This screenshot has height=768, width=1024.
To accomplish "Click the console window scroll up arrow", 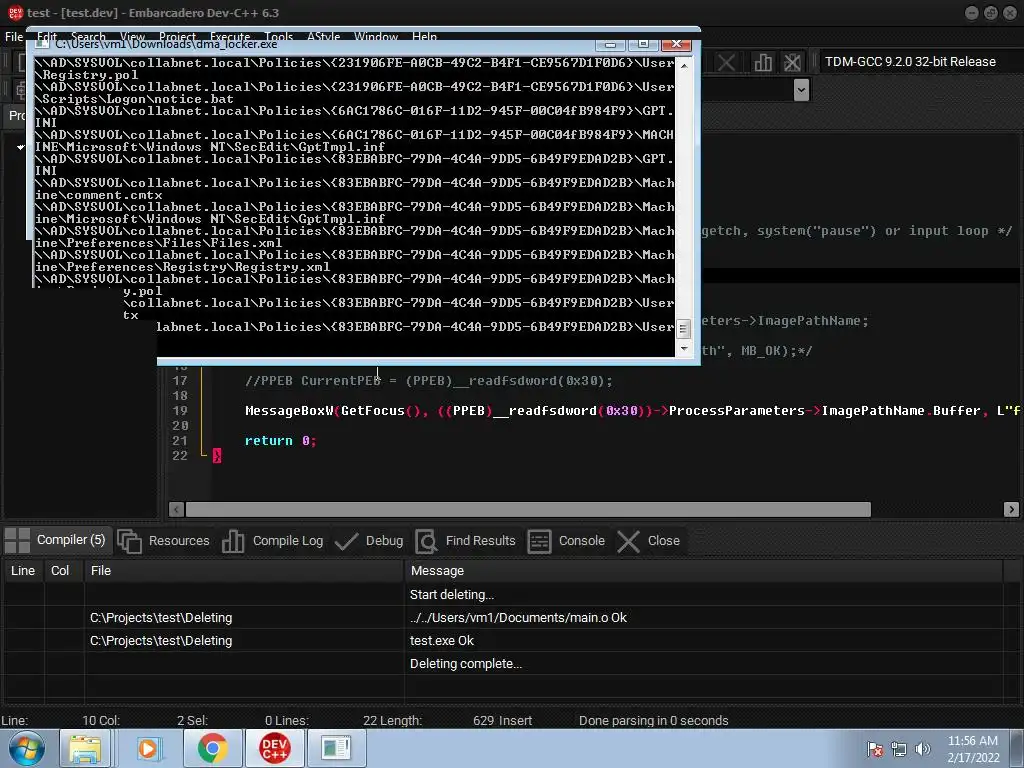I will pyautogui.click(x=683, y=65).
